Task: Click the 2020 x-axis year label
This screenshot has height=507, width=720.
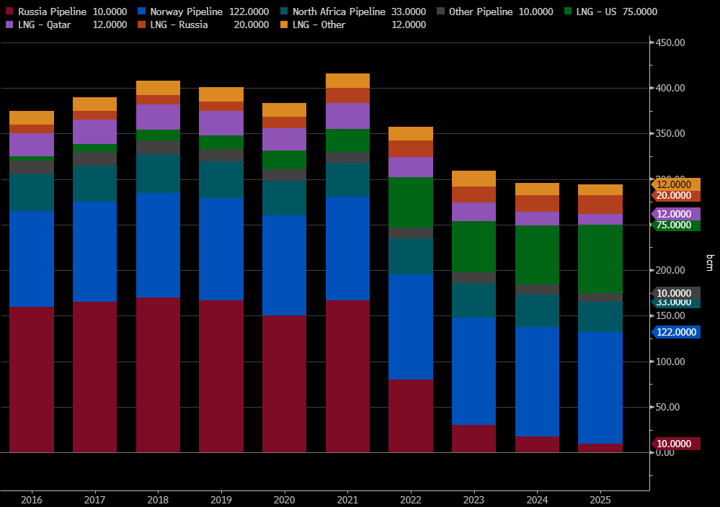Action: coord(284,500)
